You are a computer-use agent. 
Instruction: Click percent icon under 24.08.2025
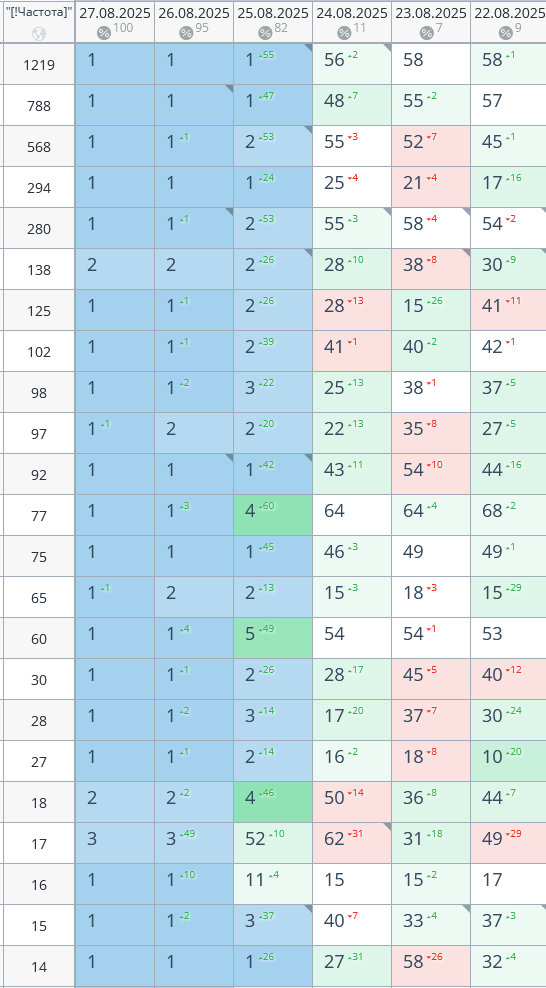pos(344,33)
